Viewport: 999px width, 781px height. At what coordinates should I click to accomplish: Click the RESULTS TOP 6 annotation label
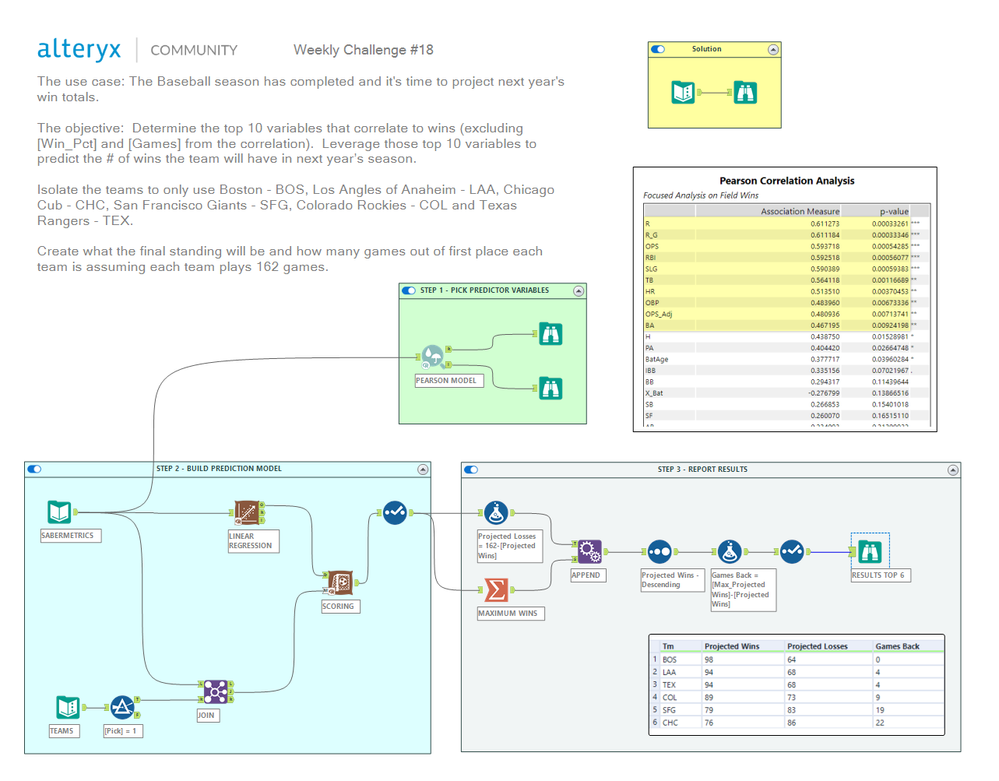pos(880,575)
